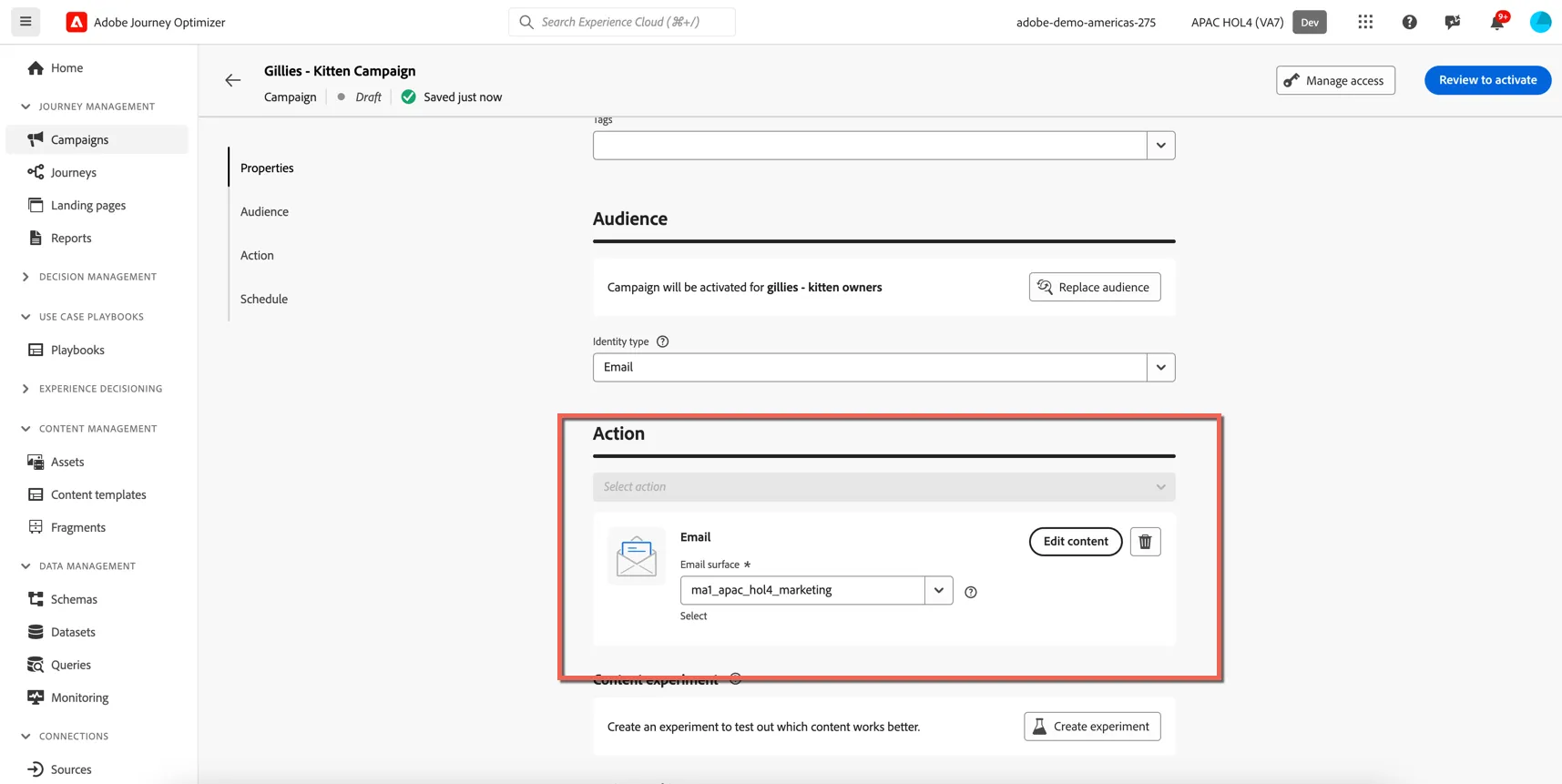Jump to the Audience section tab
Screen dimensions: 1562x784
click(264, 211)
